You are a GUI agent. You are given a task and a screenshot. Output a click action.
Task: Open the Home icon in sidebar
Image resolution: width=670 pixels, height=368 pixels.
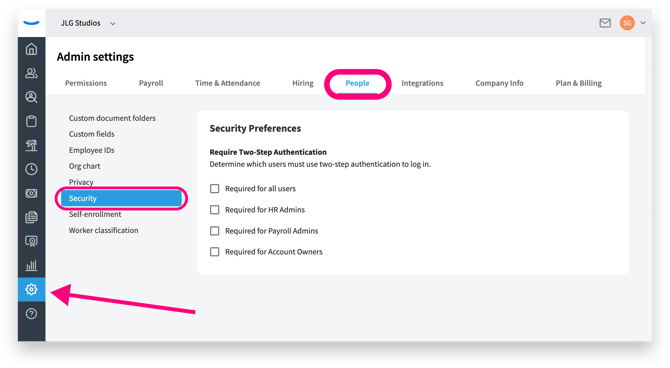31,49
